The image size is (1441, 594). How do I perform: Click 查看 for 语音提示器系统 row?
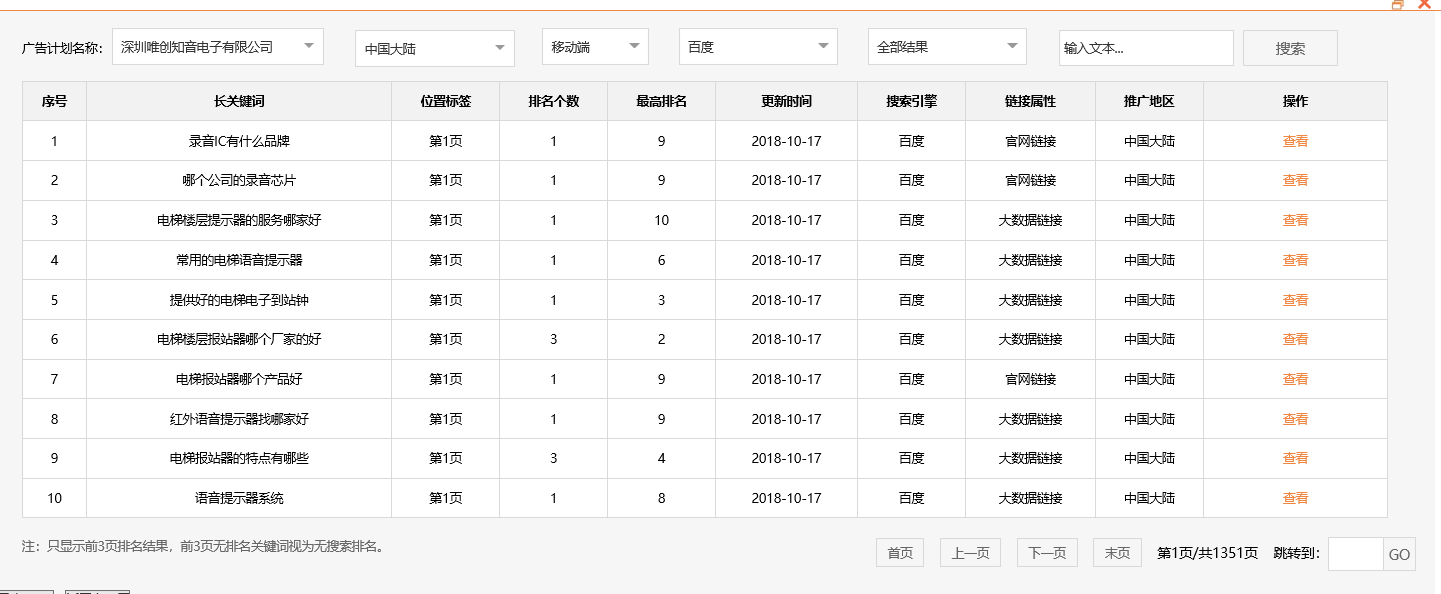(x=1295, y=498)
